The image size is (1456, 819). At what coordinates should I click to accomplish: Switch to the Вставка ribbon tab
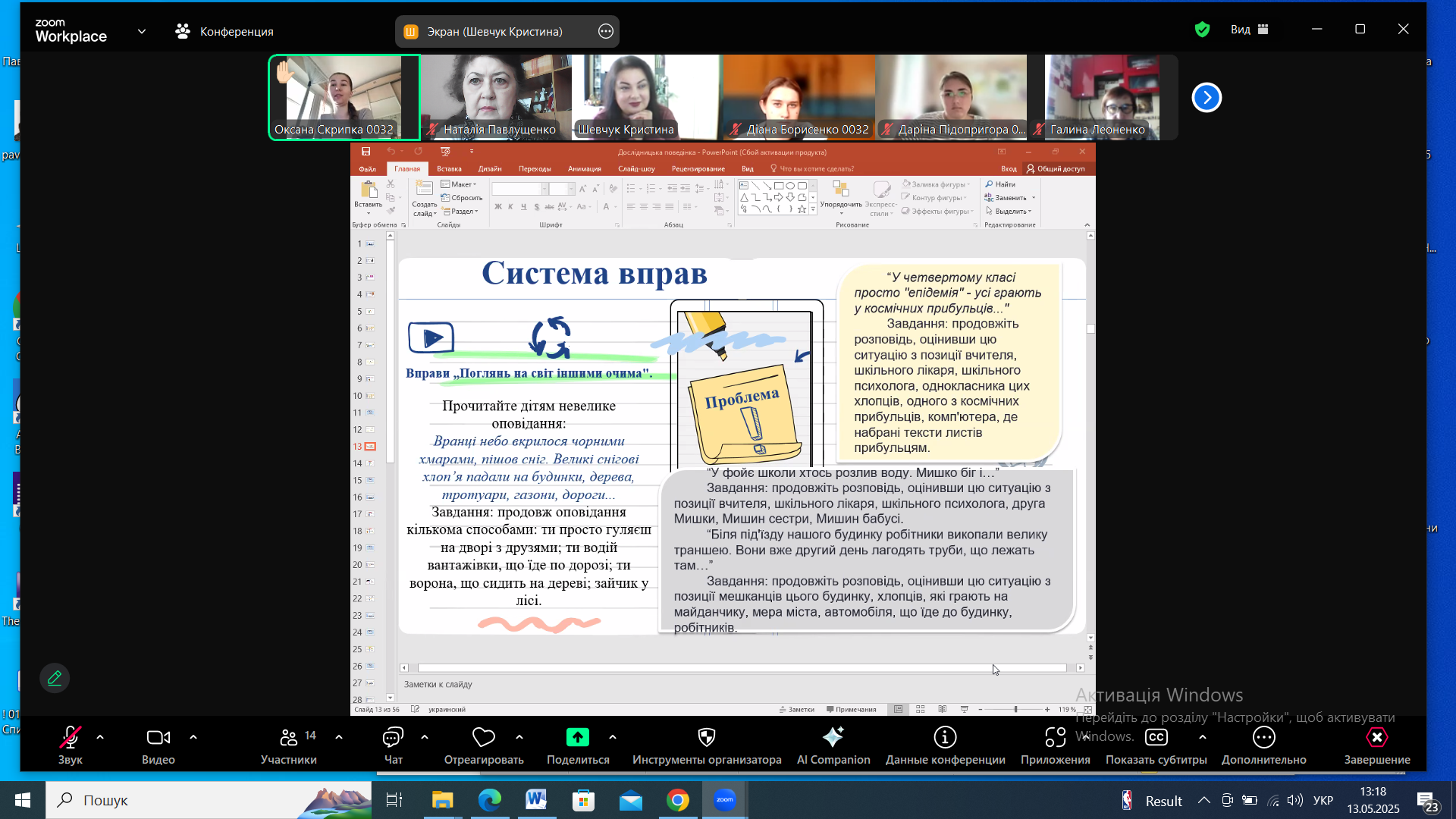pos(449,168)
